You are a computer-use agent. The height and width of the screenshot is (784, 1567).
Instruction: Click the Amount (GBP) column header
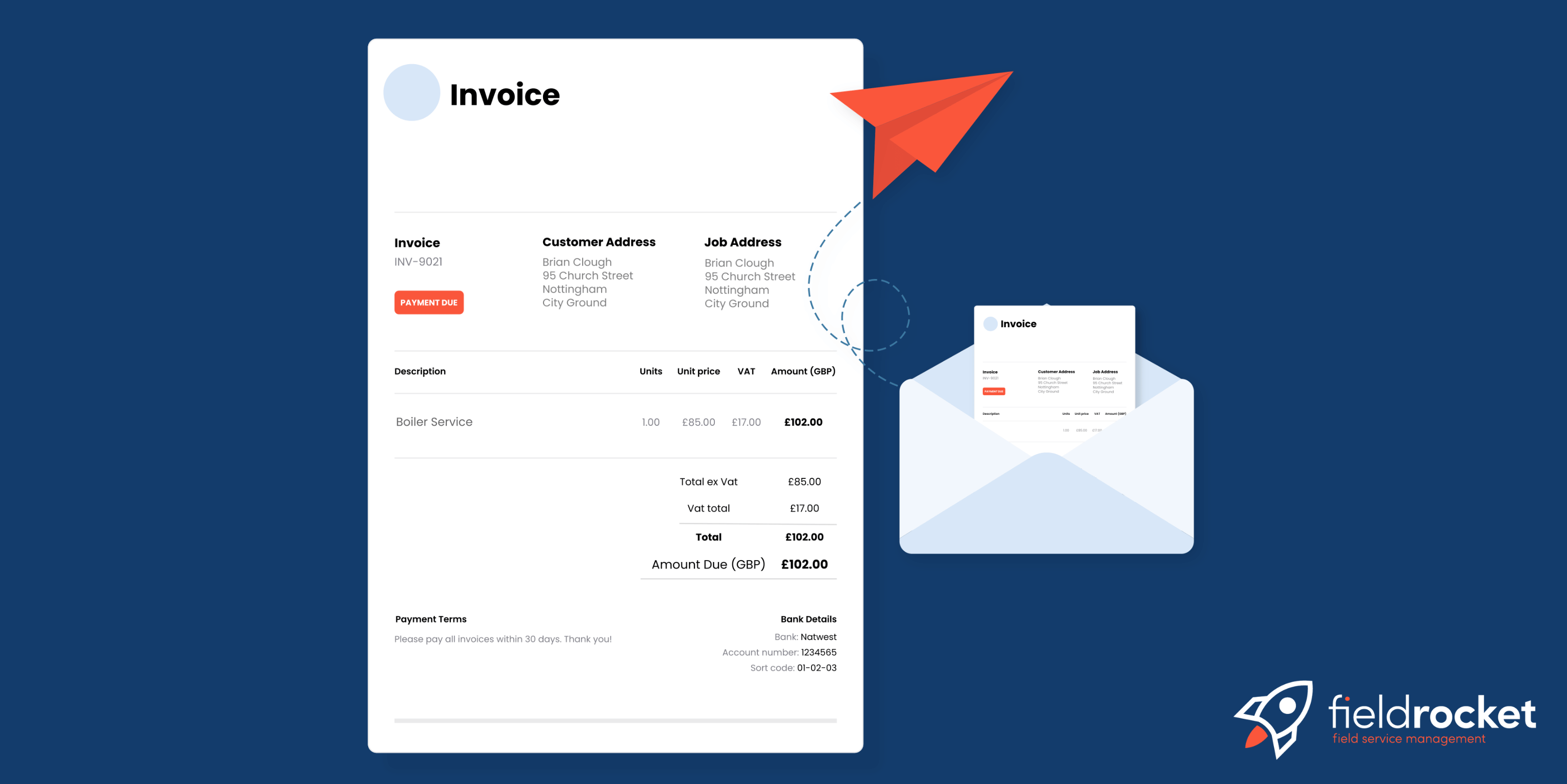click(803, 371)
